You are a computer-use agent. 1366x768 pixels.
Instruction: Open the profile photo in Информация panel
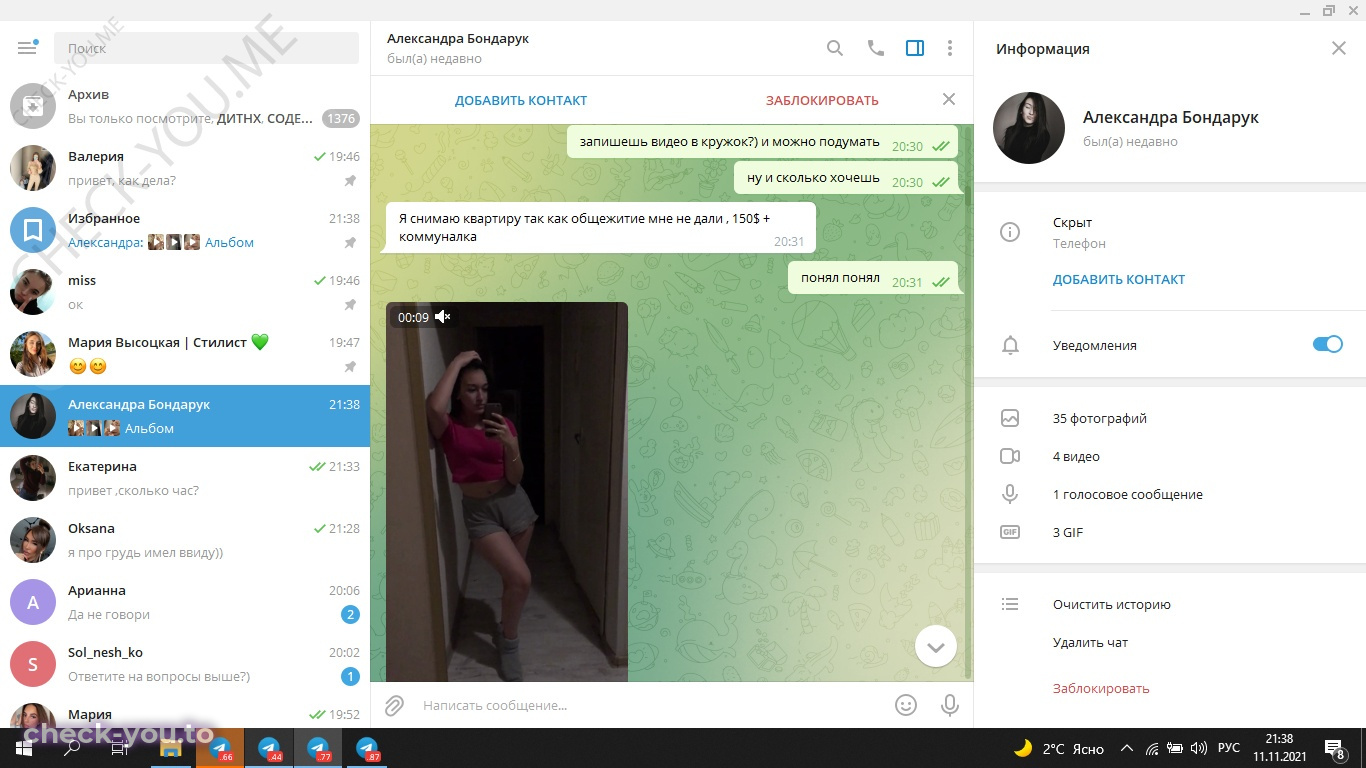pos(1029,128)
